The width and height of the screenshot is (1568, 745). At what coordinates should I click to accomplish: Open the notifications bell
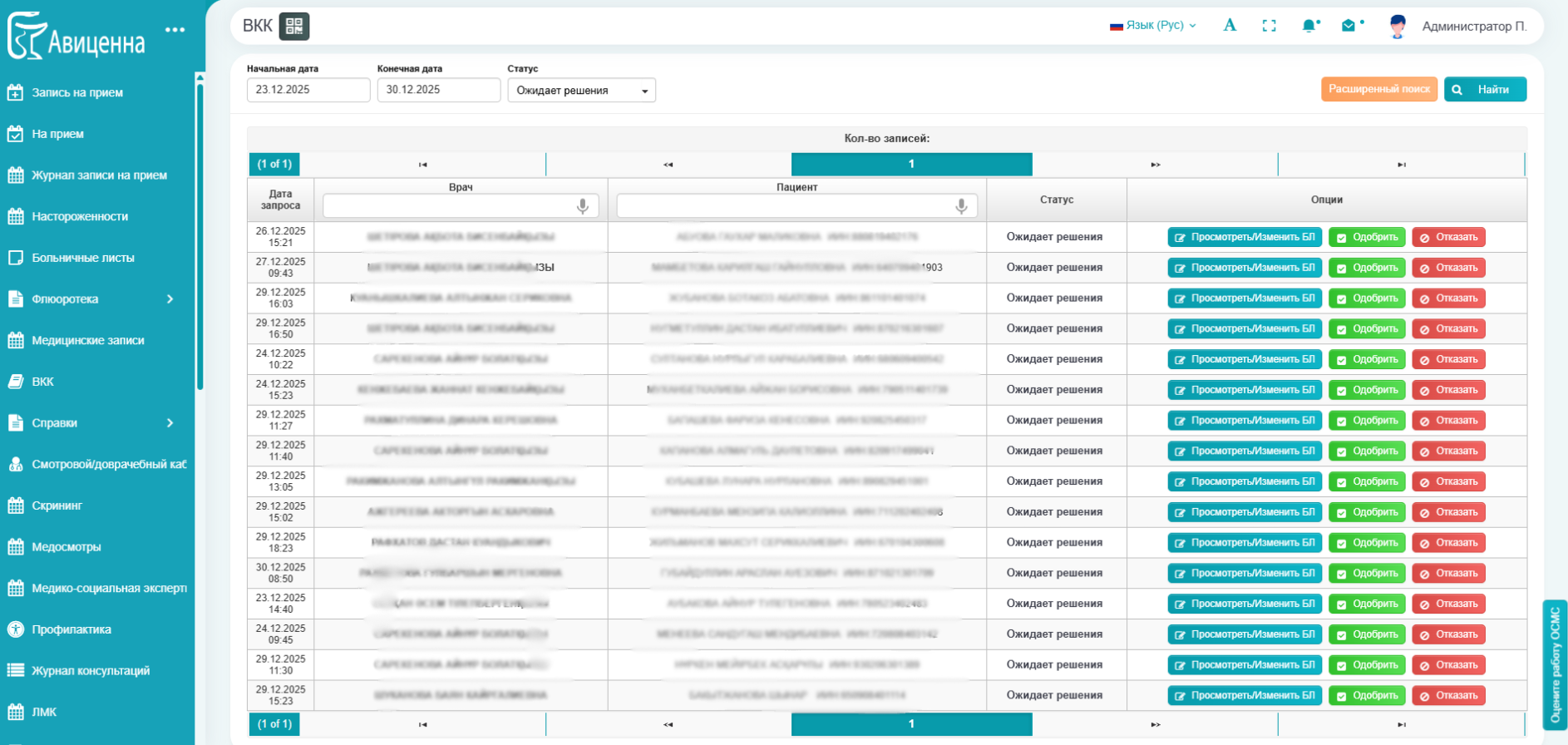point(1309,26)
